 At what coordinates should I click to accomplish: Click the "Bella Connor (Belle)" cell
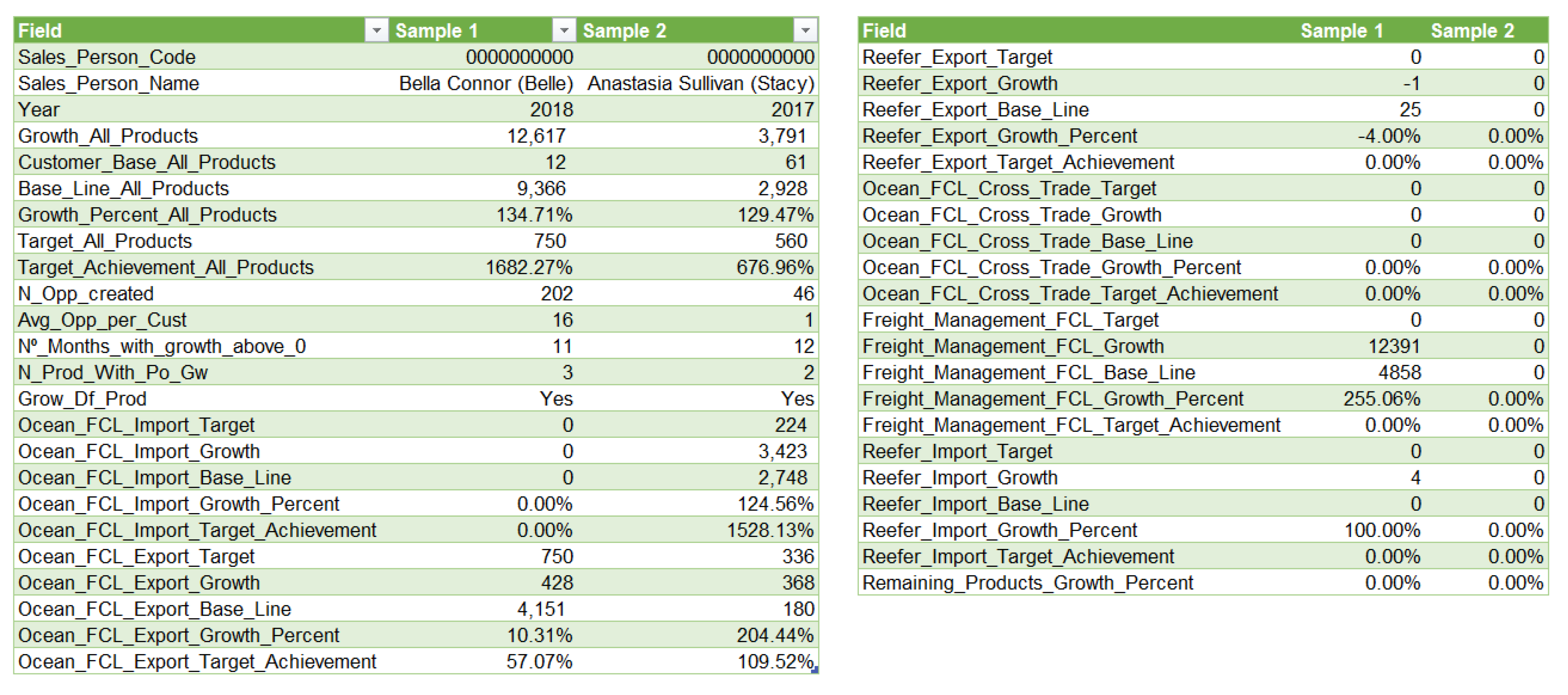click(x=486, y=84)
